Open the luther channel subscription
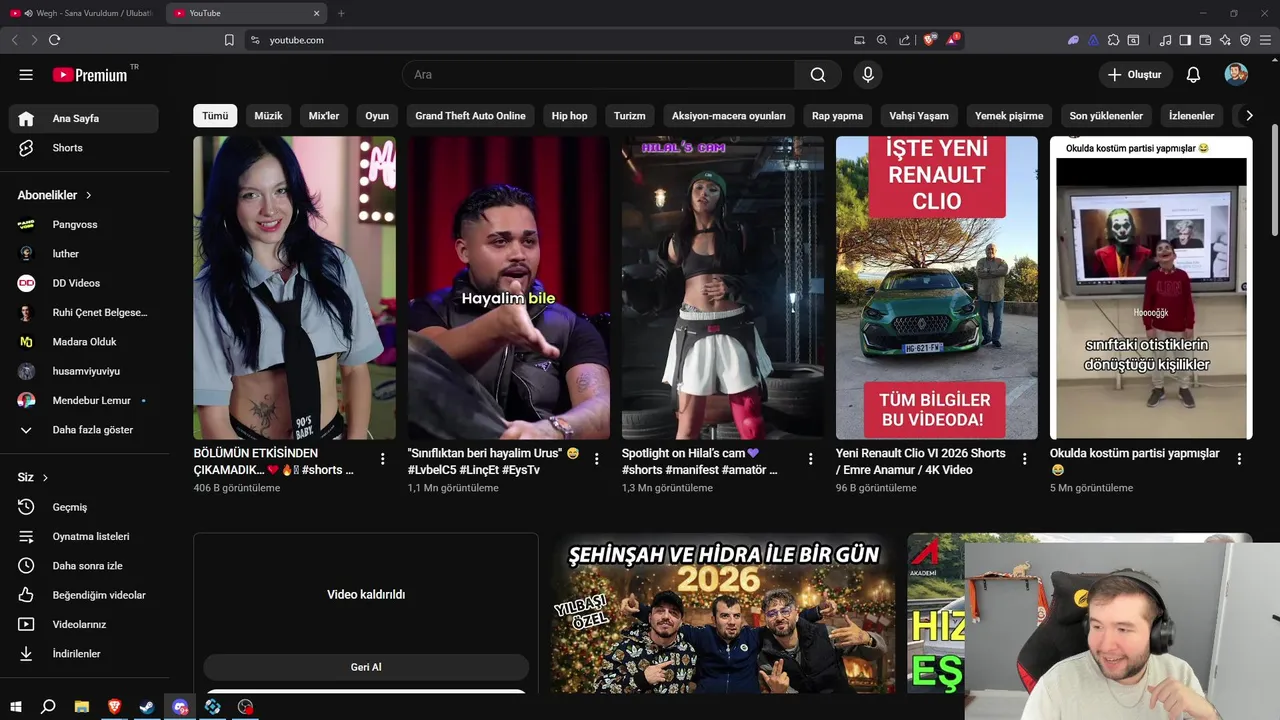 click(x=84, y=254)
